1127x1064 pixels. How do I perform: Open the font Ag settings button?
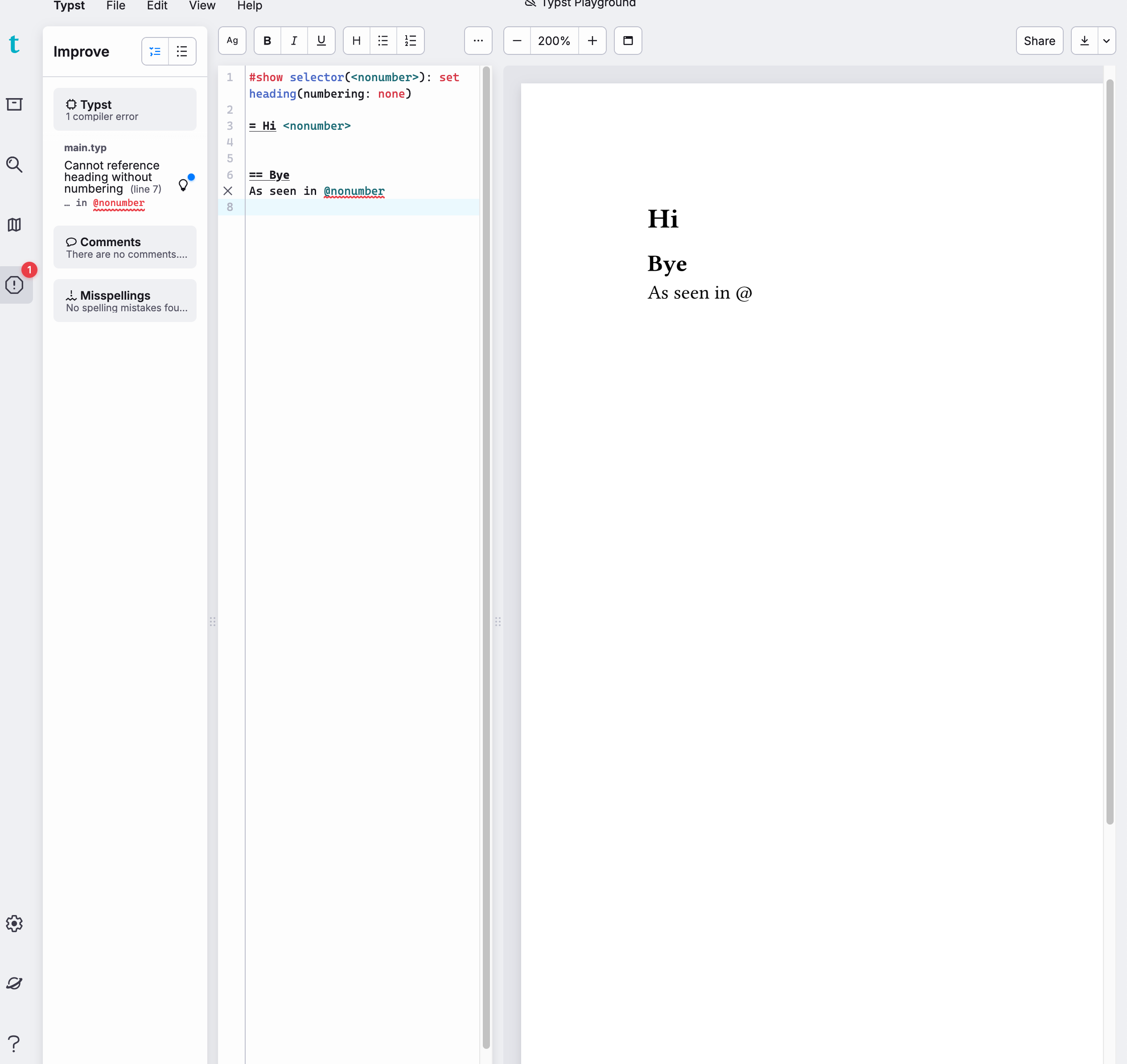232,41
